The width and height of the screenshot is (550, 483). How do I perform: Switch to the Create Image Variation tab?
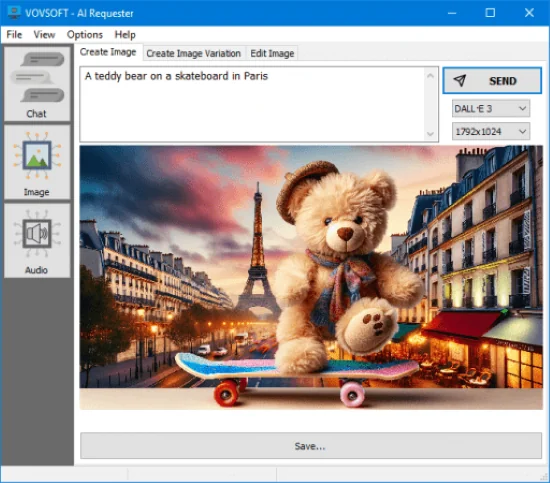[194, 53]
